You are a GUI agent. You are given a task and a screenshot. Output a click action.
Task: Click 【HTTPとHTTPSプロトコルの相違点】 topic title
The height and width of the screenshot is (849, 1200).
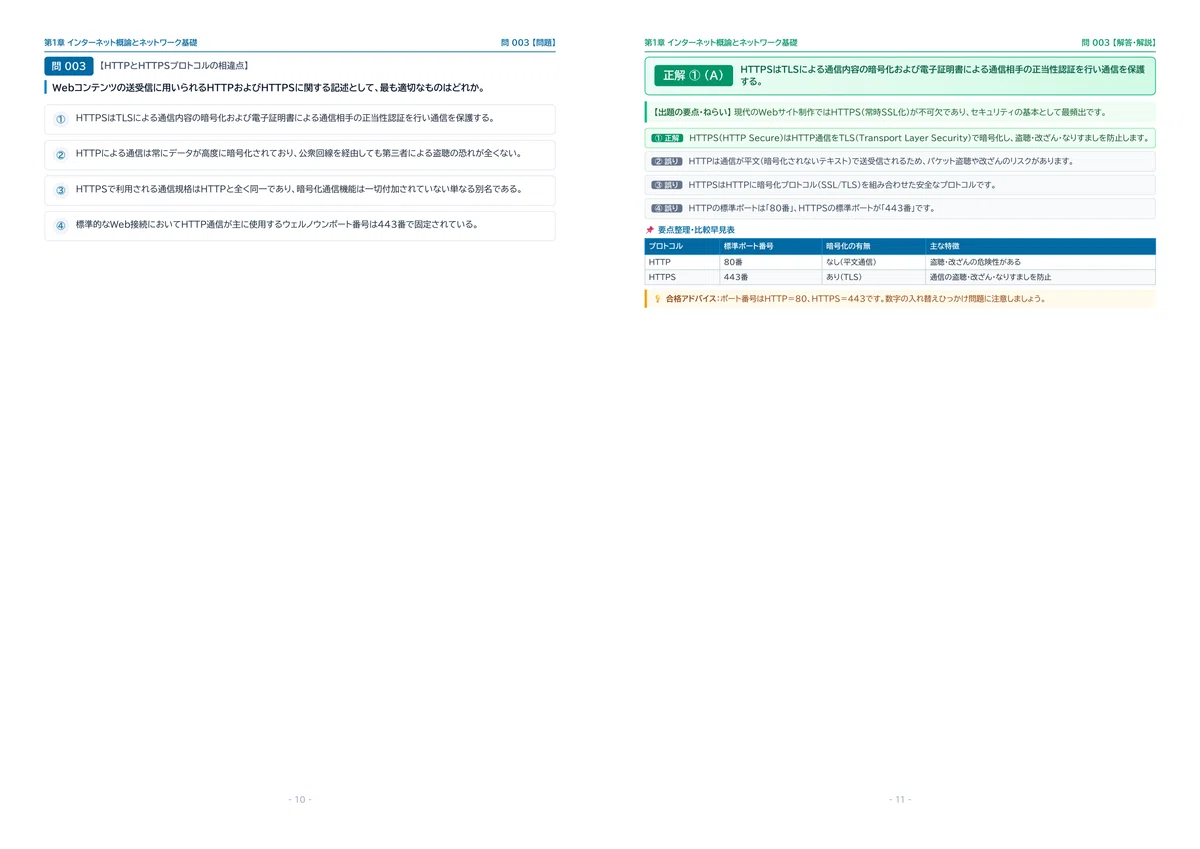coord(174,66)
